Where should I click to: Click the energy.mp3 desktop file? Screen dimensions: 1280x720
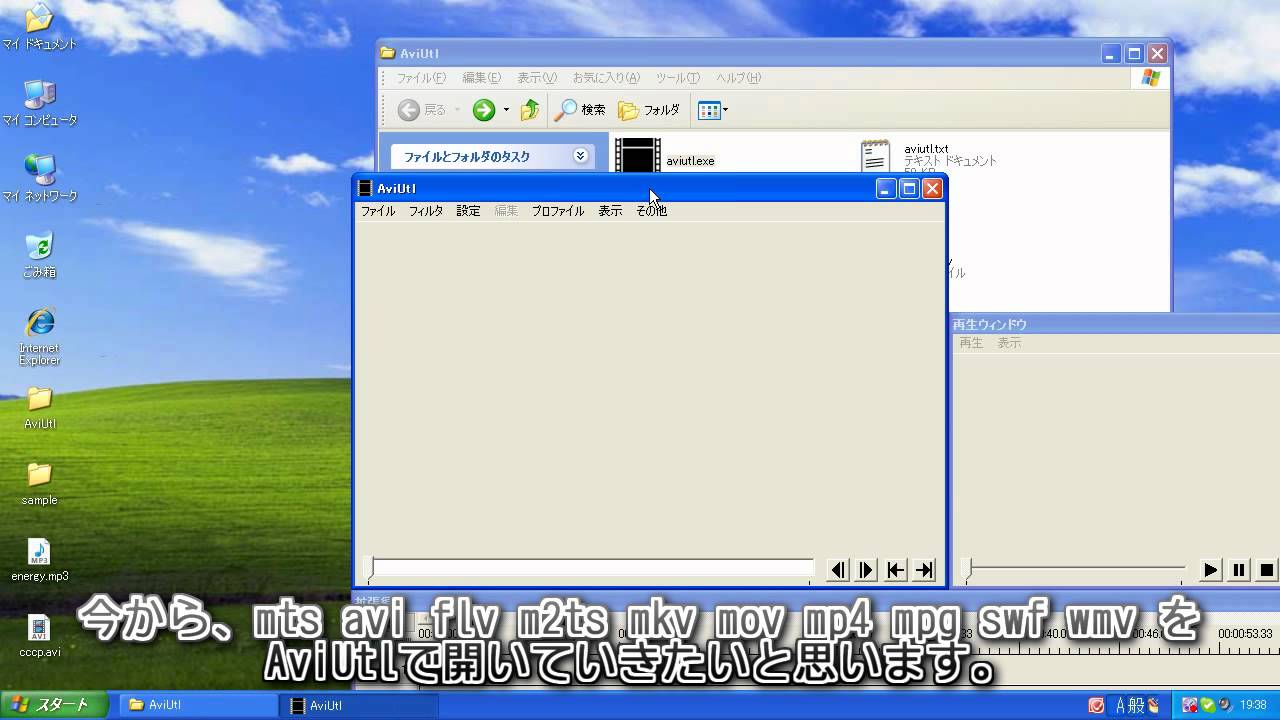click(39, 560)
